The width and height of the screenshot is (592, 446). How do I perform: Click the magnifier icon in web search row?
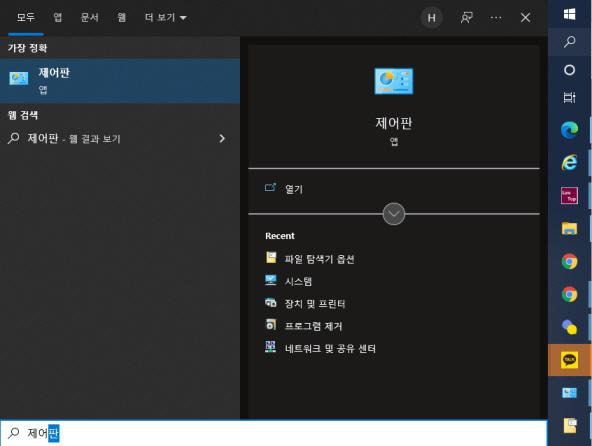[14, 138]
